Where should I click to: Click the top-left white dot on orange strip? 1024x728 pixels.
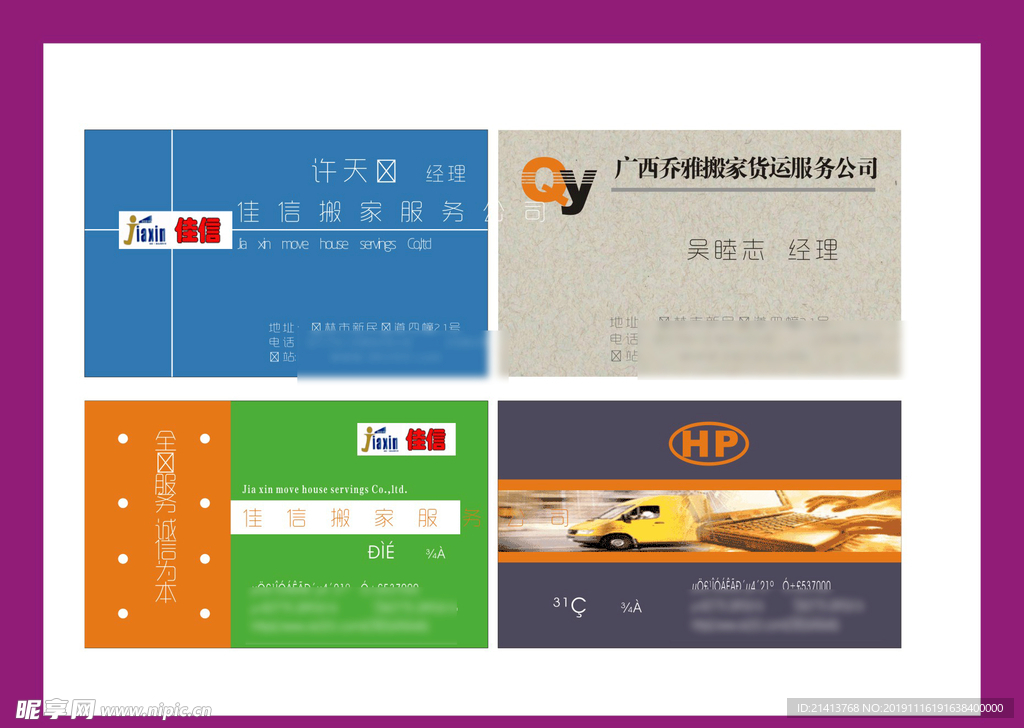coord(123,438)
